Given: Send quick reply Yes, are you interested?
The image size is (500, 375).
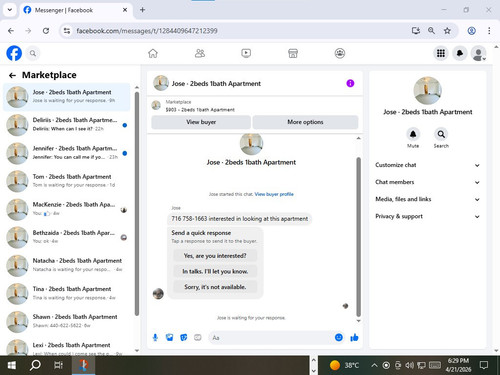Looking at the screenshot, I should pos(215,256).
